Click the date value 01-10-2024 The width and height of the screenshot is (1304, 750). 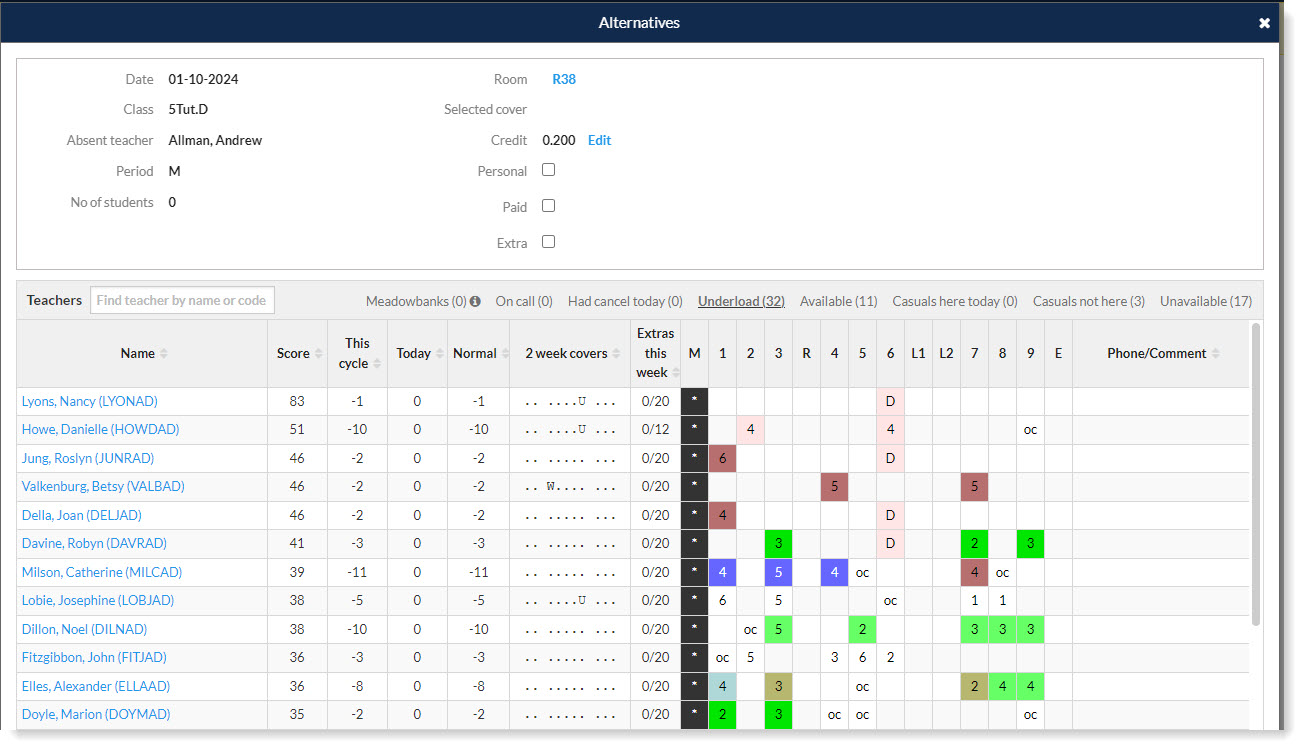(203, 79)
